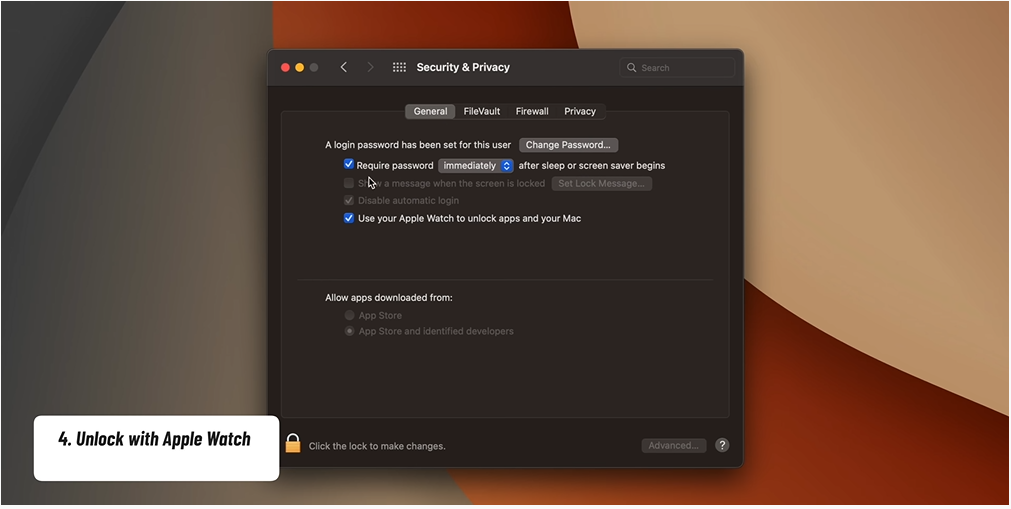Image resolution: width=1011 pixels, height=509 pixels.
Task: Switch to the General tab
Action: (x=430, y=111)
